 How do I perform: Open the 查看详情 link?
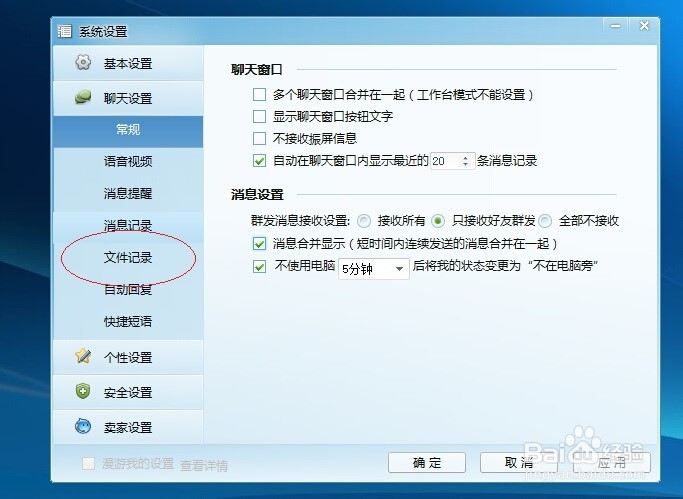(x=204, y=465)
